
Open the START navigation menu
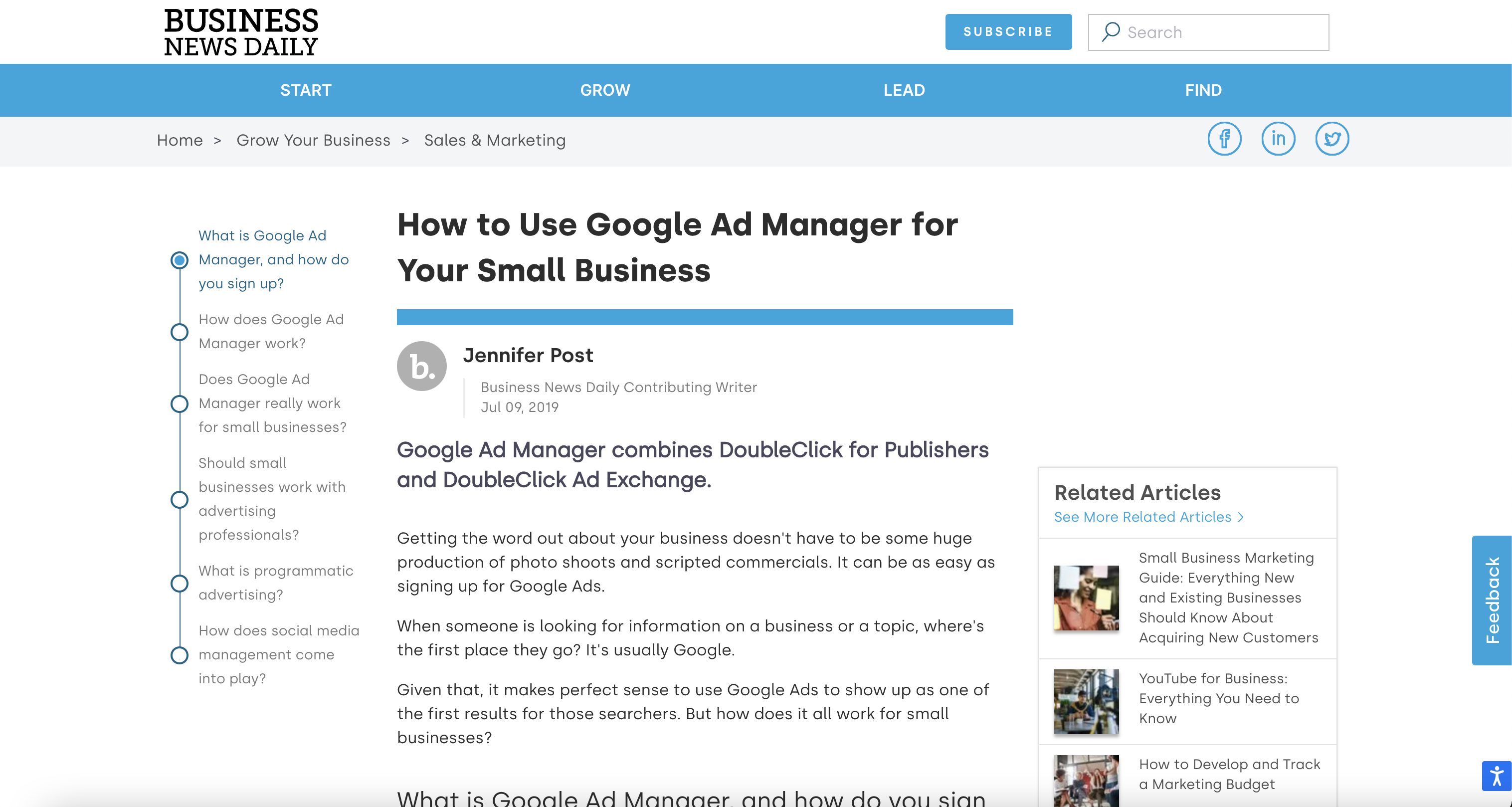pos(306,90)
